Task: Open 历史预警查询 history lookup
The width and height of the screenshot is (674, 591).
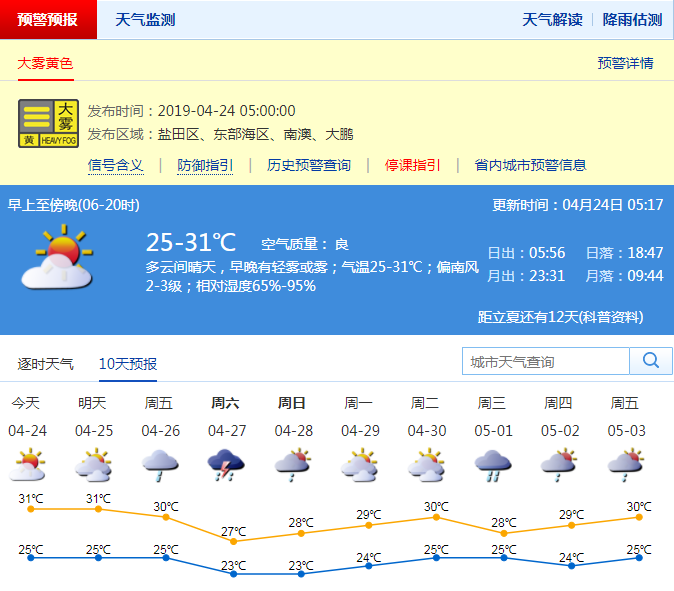Action: [x=308, y=165]
